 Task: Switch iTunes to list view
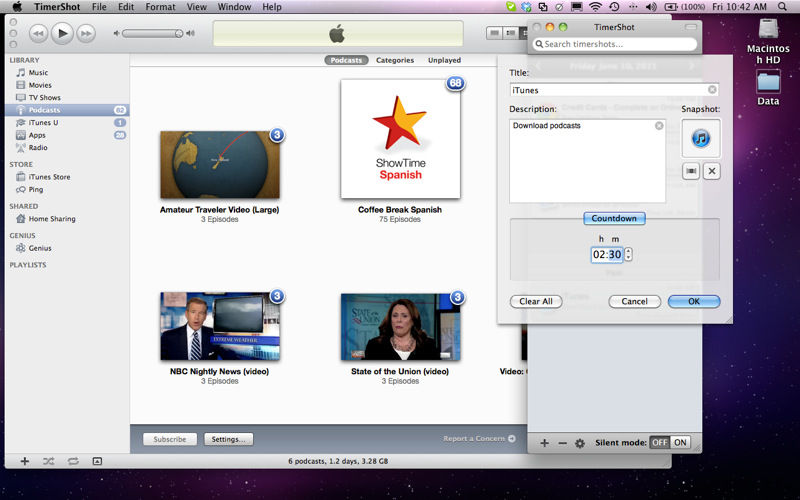click(494, 33)
